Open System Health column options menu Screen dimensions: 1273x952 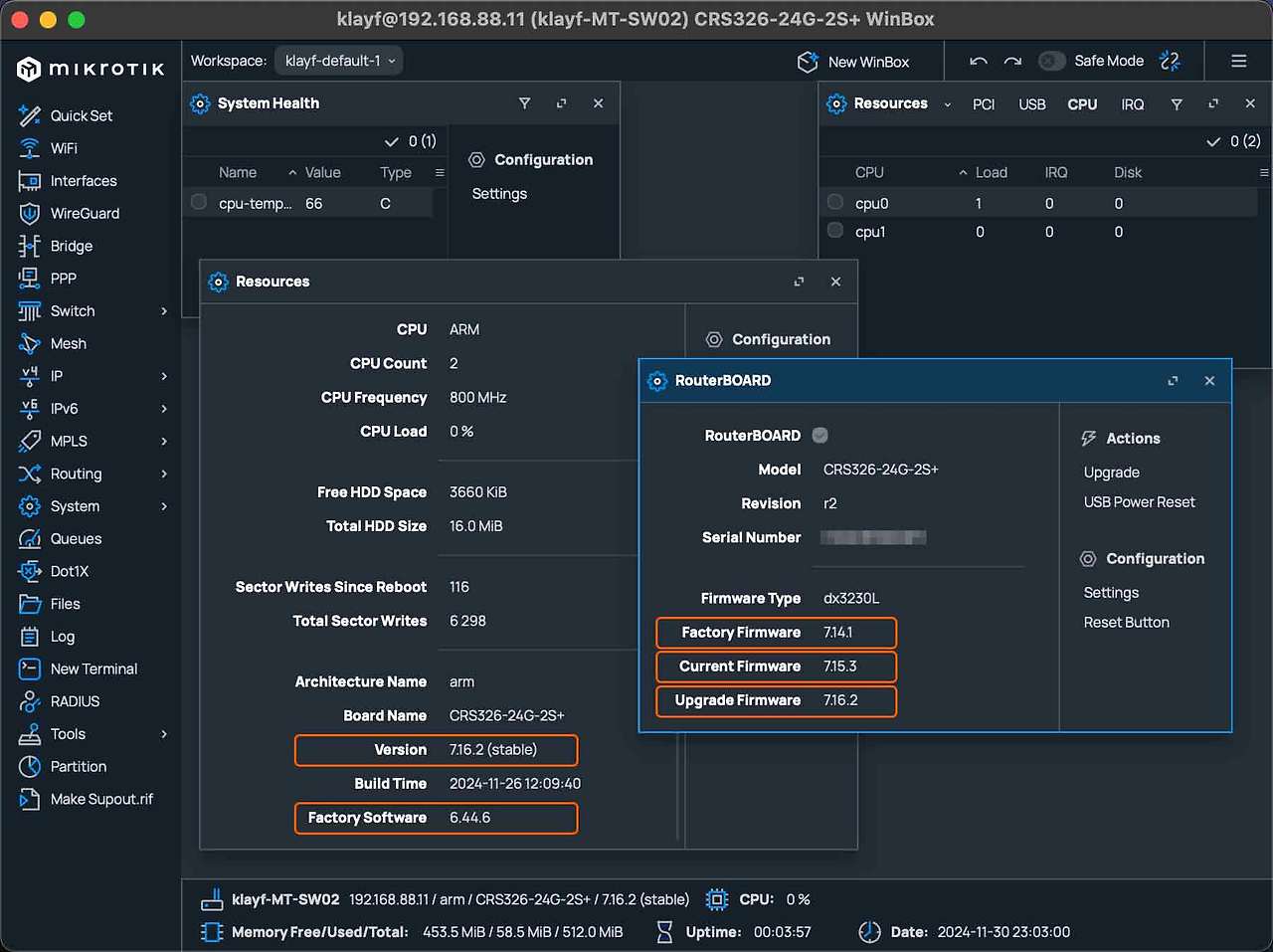pyautogui.click(x=440, y=173)
